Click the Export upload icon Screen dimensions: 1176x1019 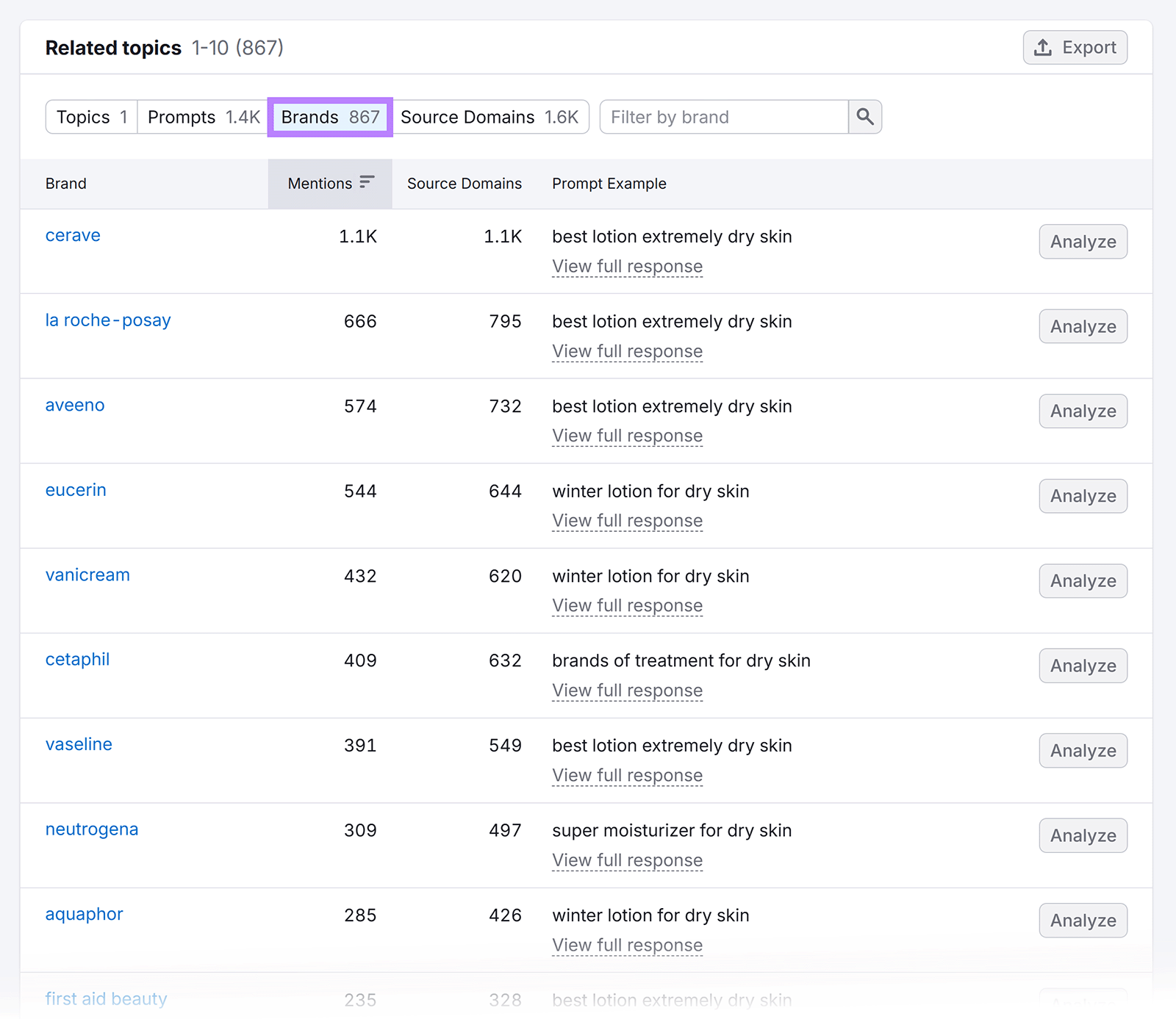coord(1041,47)
